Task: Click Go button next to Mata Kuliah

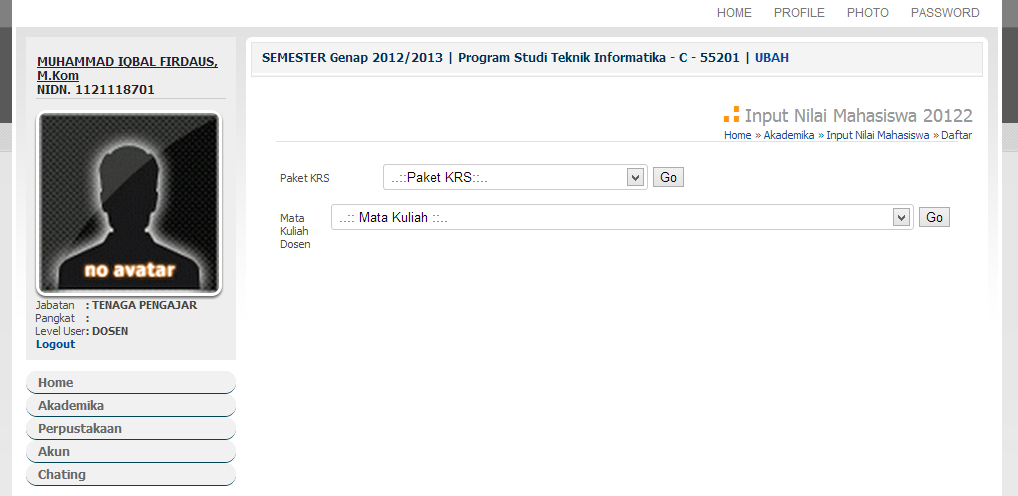Action: (934, 217)
